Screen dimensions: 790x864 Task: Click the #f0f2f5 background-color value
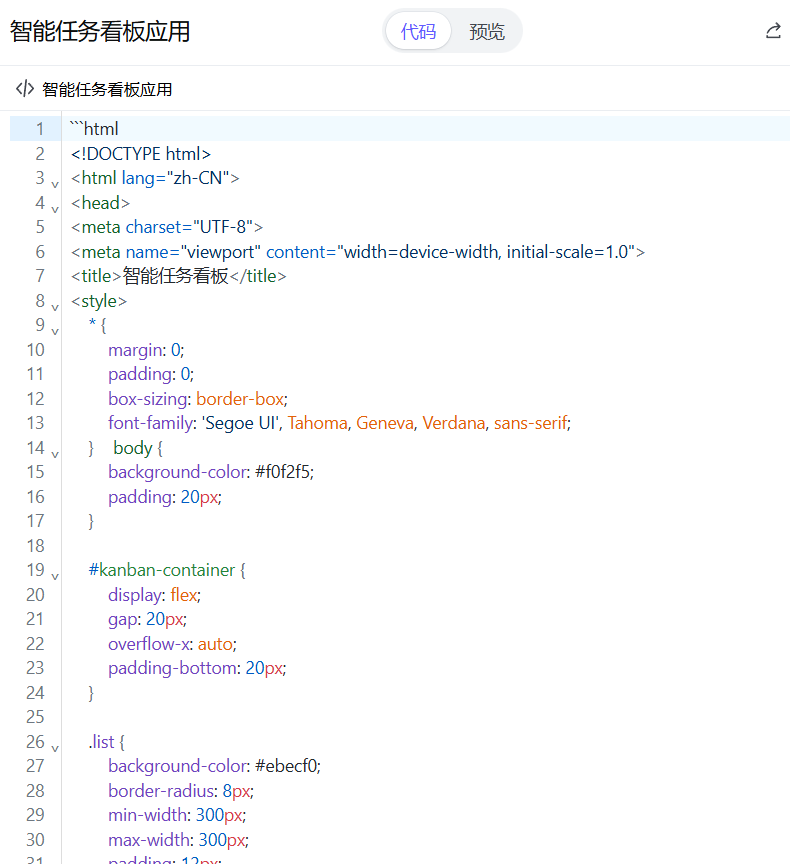[283, 472]
